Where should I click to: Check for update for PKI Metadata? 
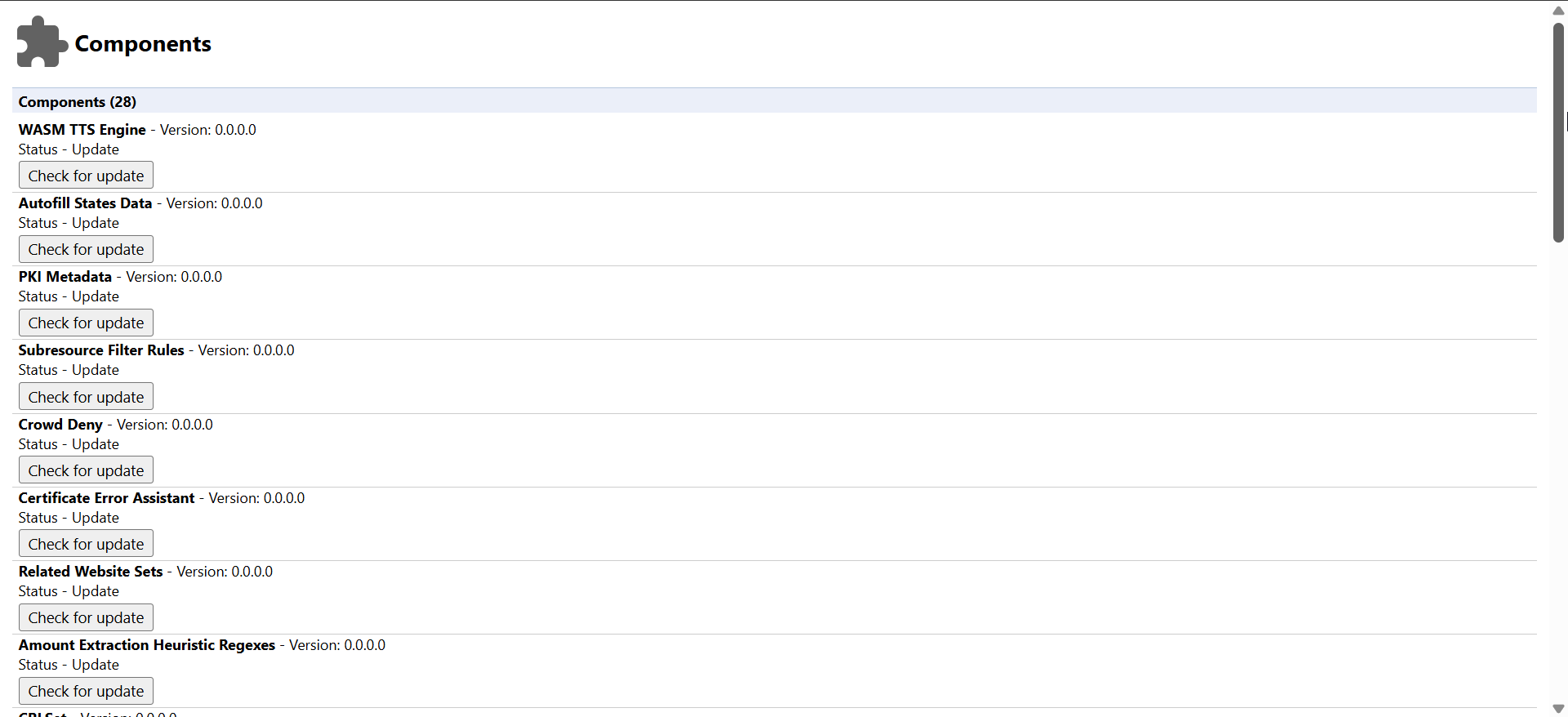pos(86,323)
